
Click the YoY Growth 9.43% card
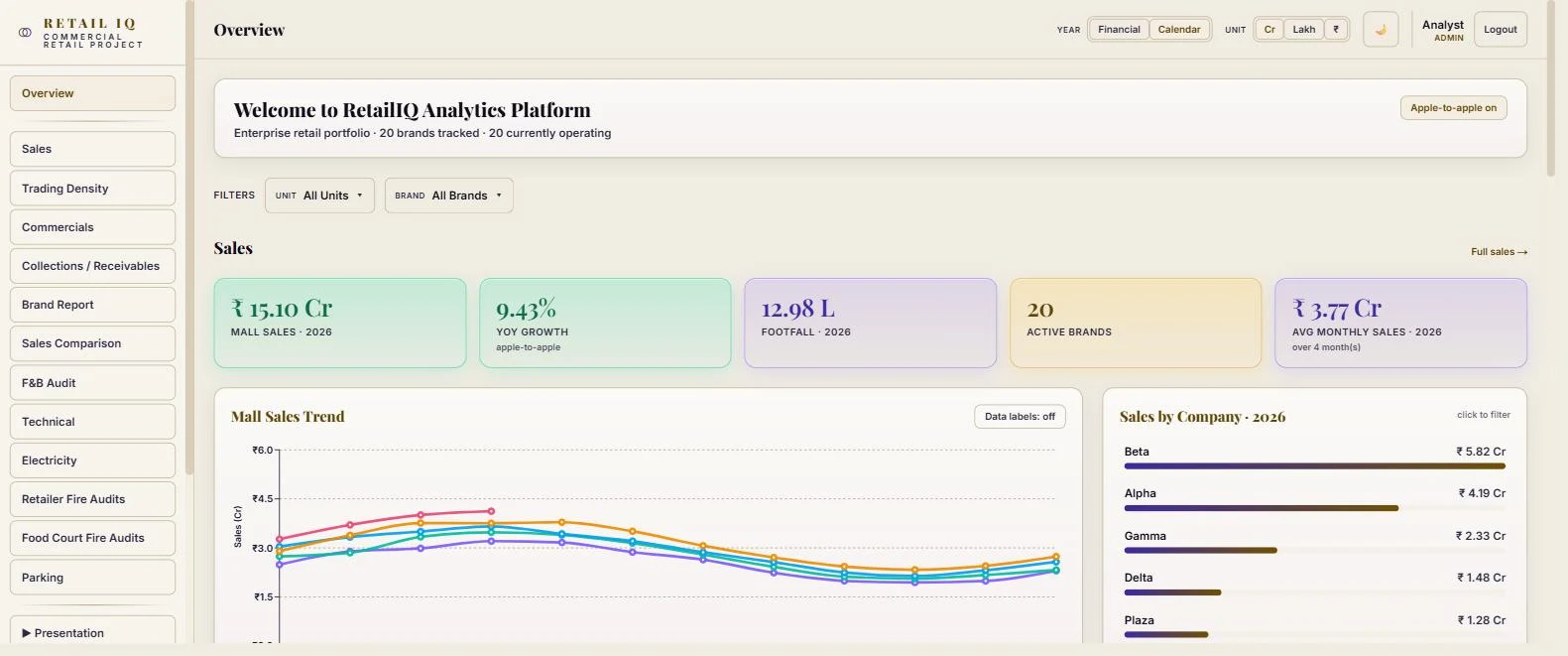pos(605,323)
